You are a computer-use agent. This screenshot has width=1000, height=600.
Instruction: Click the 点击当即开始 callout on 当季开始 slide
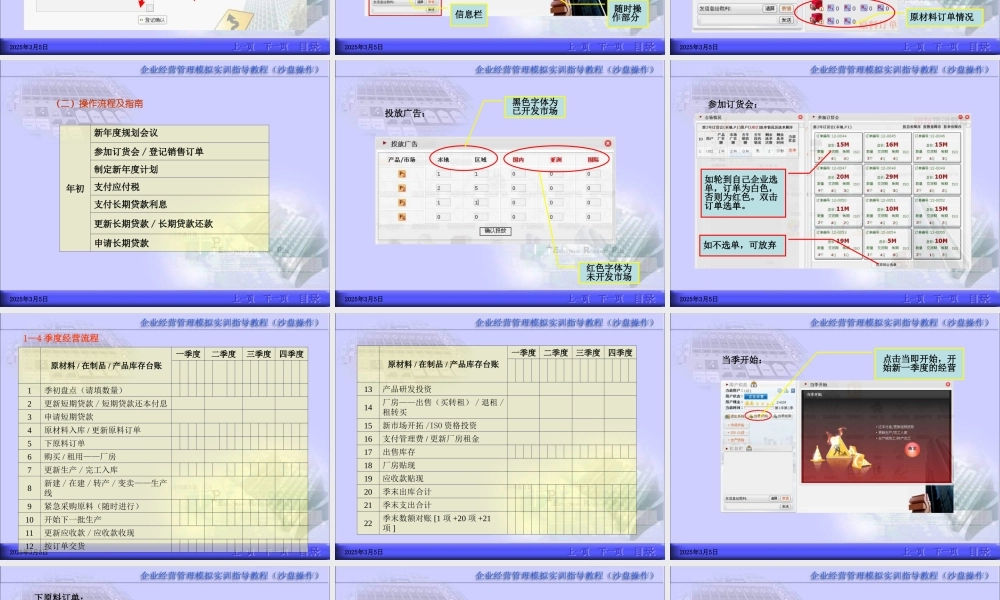click(919, 363)
